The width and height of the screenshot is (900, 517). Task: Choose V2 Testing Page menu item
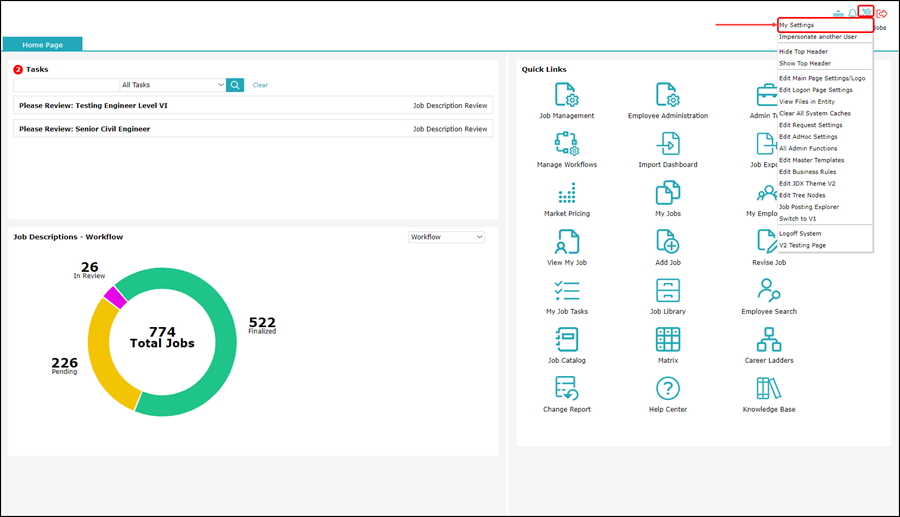802,245
